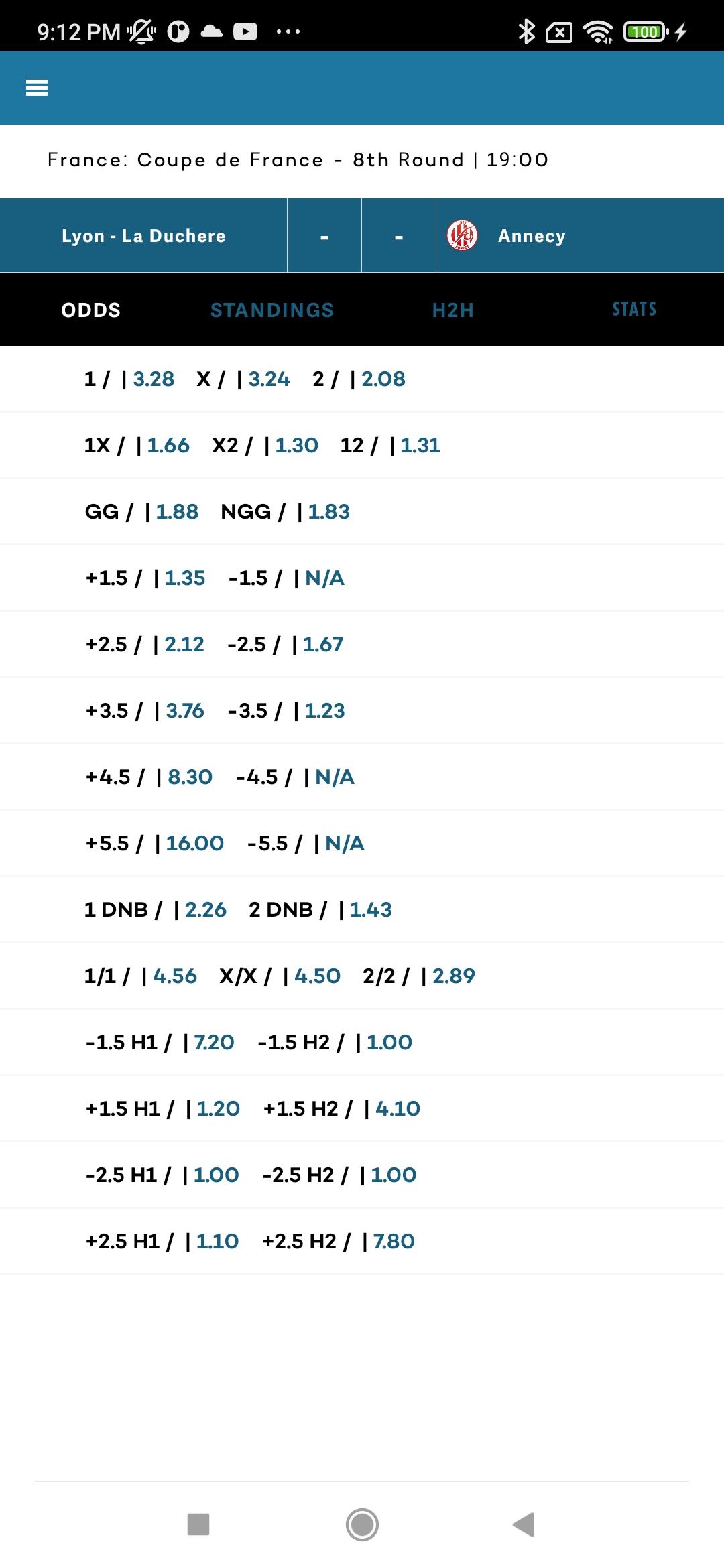Viewport: 724px width, 1568px height.
Task: Select the ODDS tab
Action: (91, 310)
